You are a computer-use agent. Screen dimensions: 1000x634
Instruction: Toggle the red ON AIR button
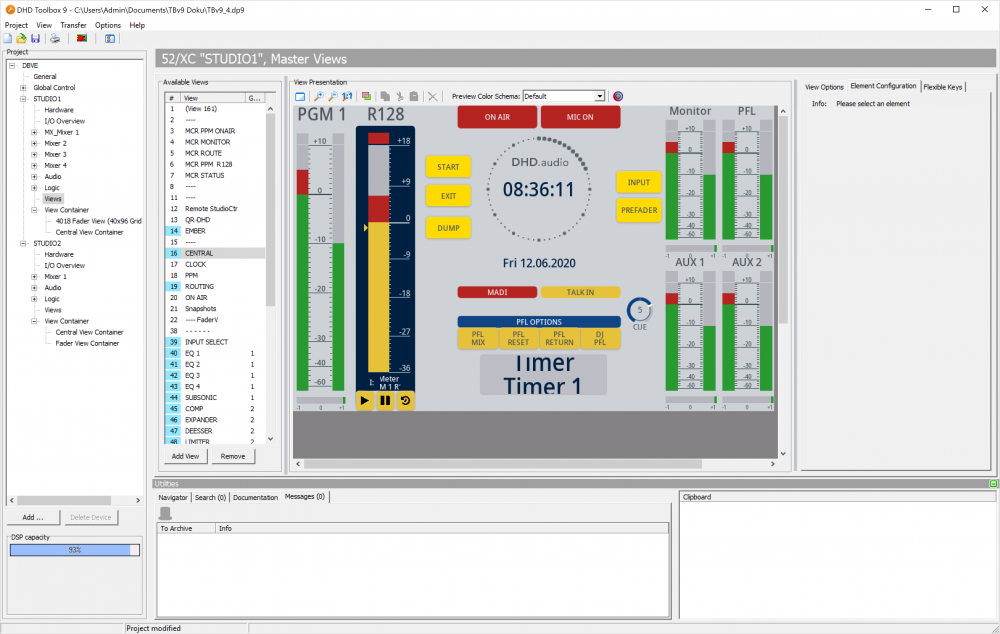(497, 117)
